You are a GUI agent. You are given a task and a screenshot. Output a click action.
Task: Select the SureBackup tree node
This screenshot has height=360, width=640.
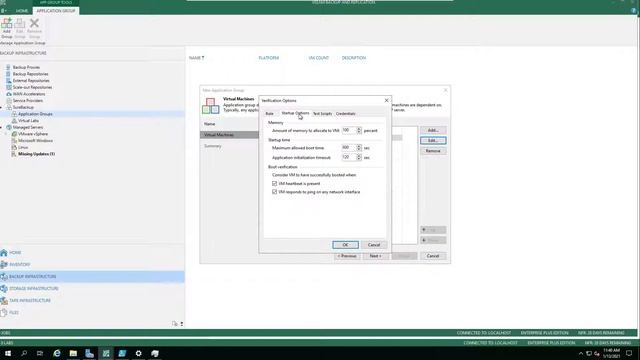[x=23, y=107]
